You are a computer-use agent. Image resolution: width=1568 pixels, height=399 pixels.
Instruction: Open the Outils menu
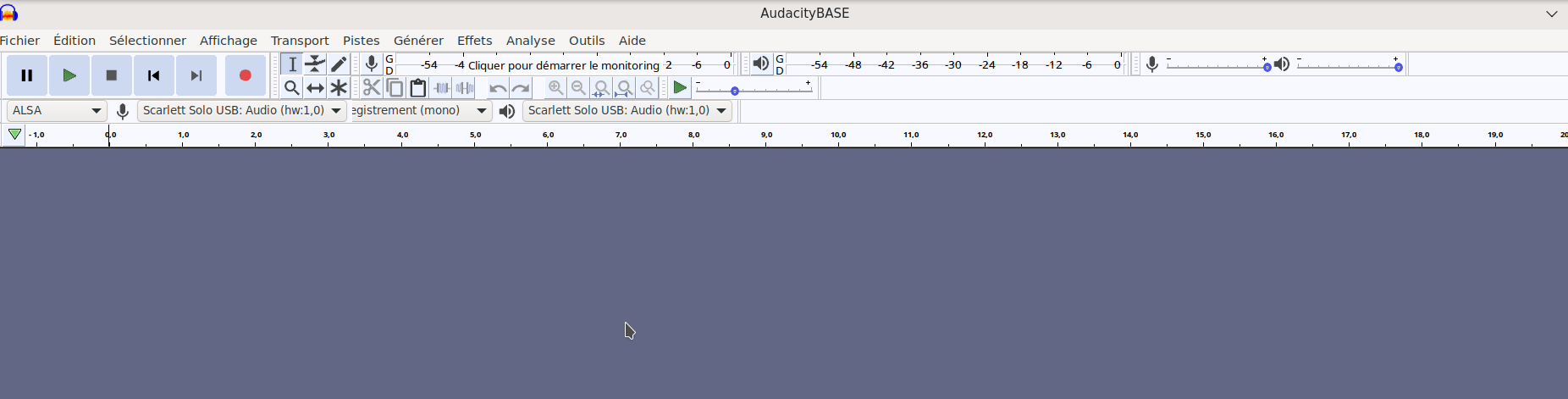point(587,41)
